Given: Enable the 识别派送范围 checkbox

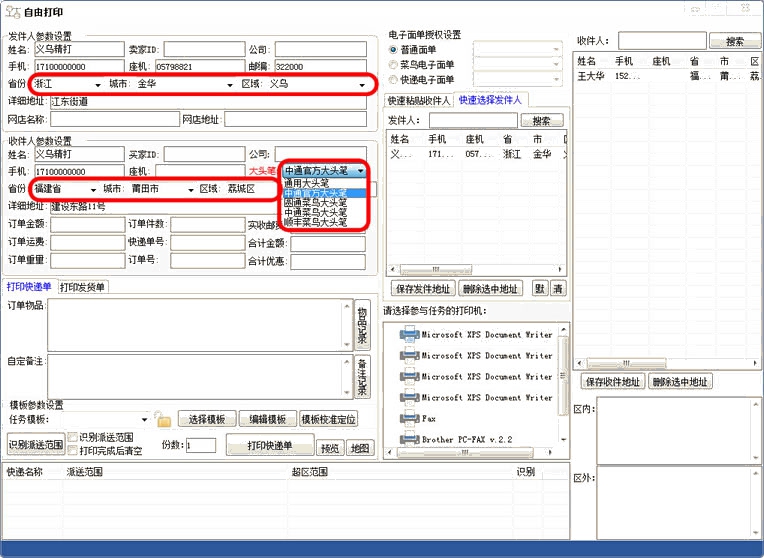Looking at the screenshot, I should pos(72,437).
